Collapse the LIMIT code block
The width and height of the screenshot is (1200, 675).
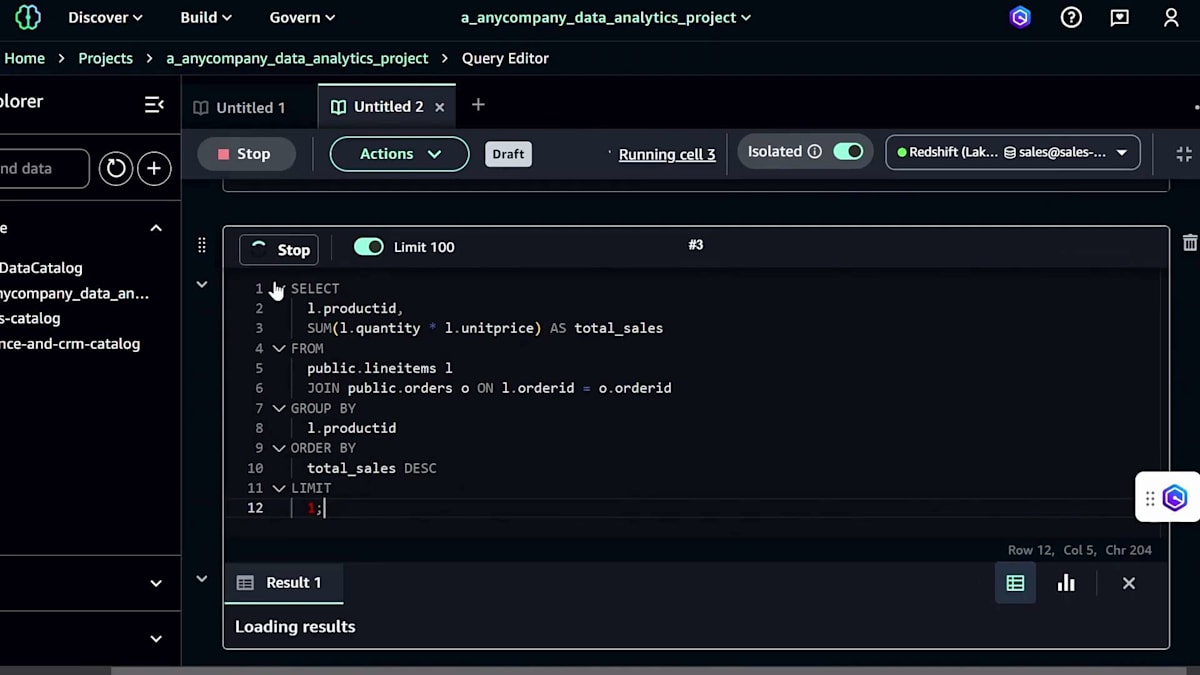[x=279, y=489]
